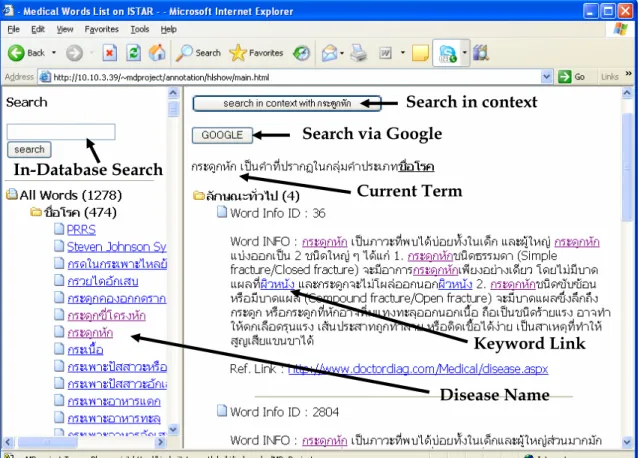Click the Research books icon
The image size is (640, 458).
click(x=481, y=53)
